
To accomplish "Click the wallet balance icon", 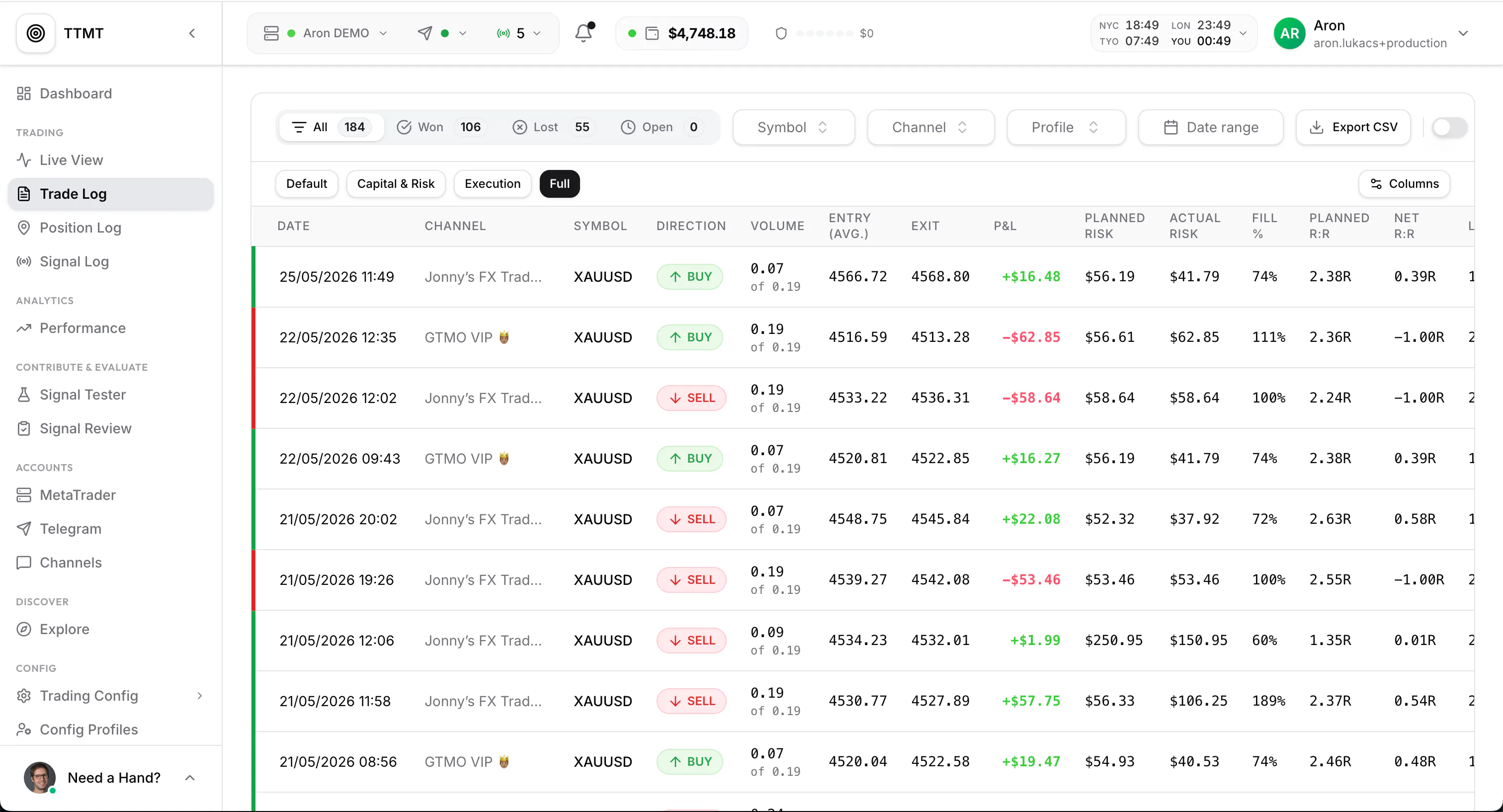I will click(652, 33).
